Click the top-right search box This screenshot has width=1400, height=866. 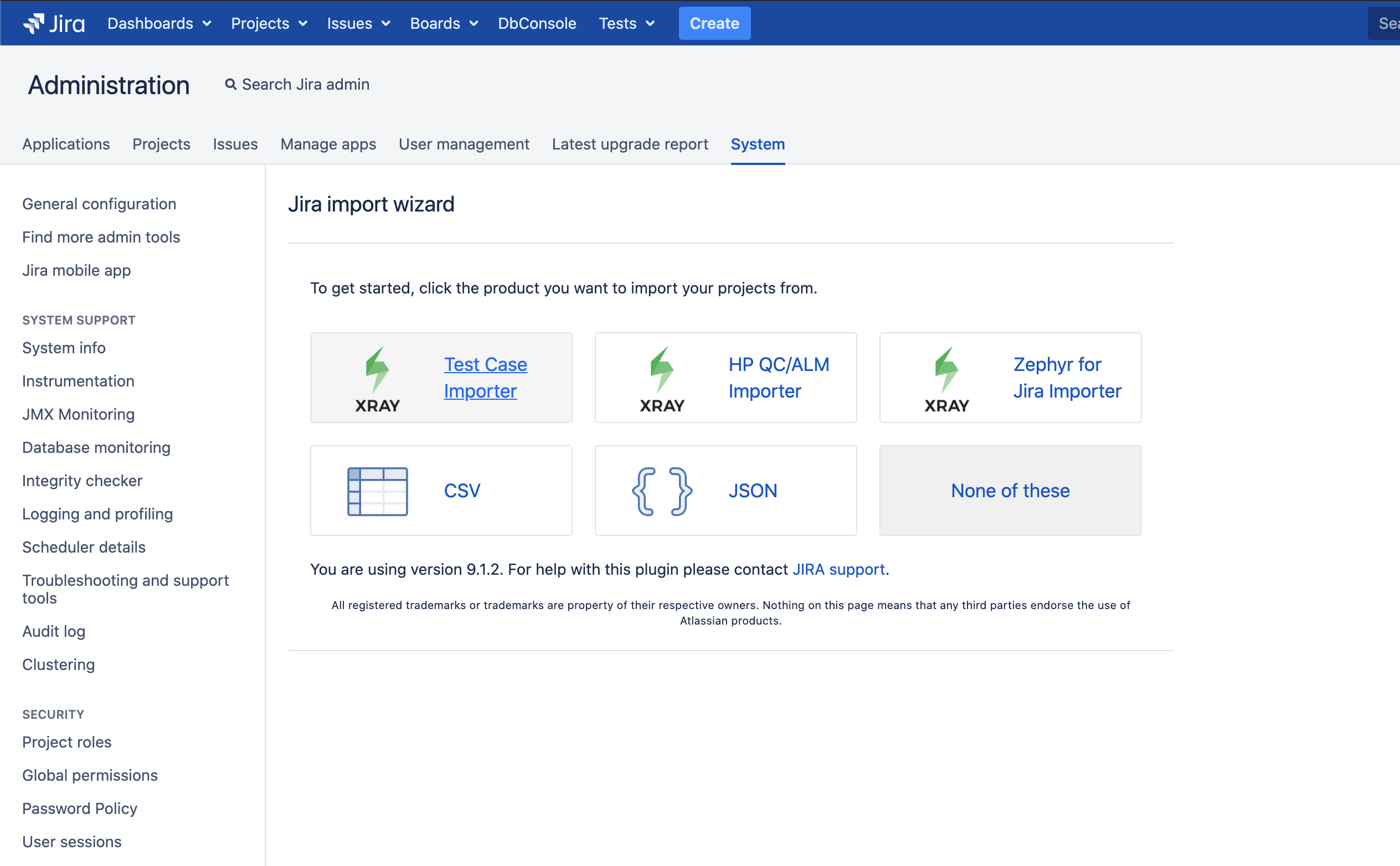1384,23
